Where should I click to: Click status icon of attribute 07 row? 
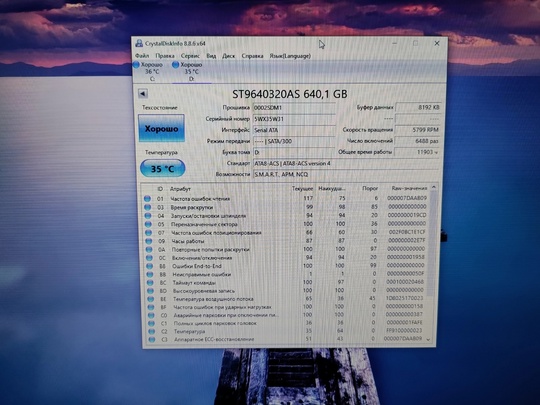pyautogui.click(x=149, y=233)
